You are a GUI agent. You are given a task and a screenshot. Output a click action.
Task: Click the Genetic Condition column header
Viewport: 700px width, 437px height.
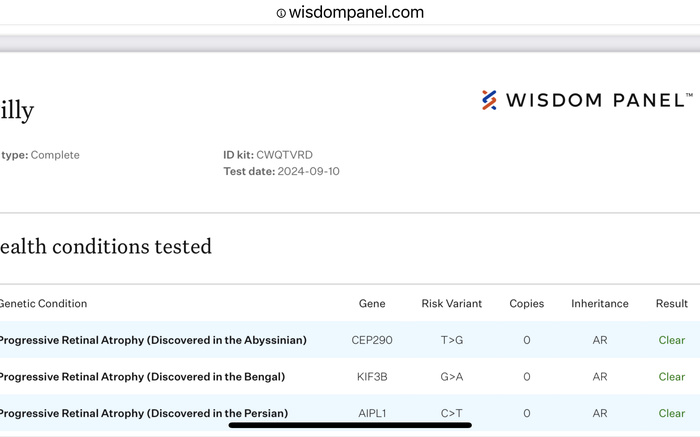pos(42,303)
